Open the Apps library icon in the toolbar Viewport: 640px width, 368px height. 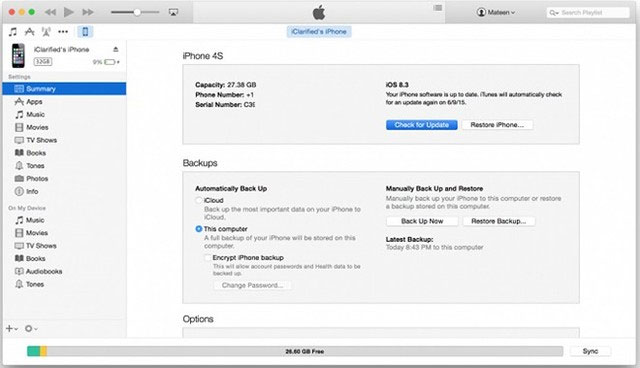tap(29, 31)
